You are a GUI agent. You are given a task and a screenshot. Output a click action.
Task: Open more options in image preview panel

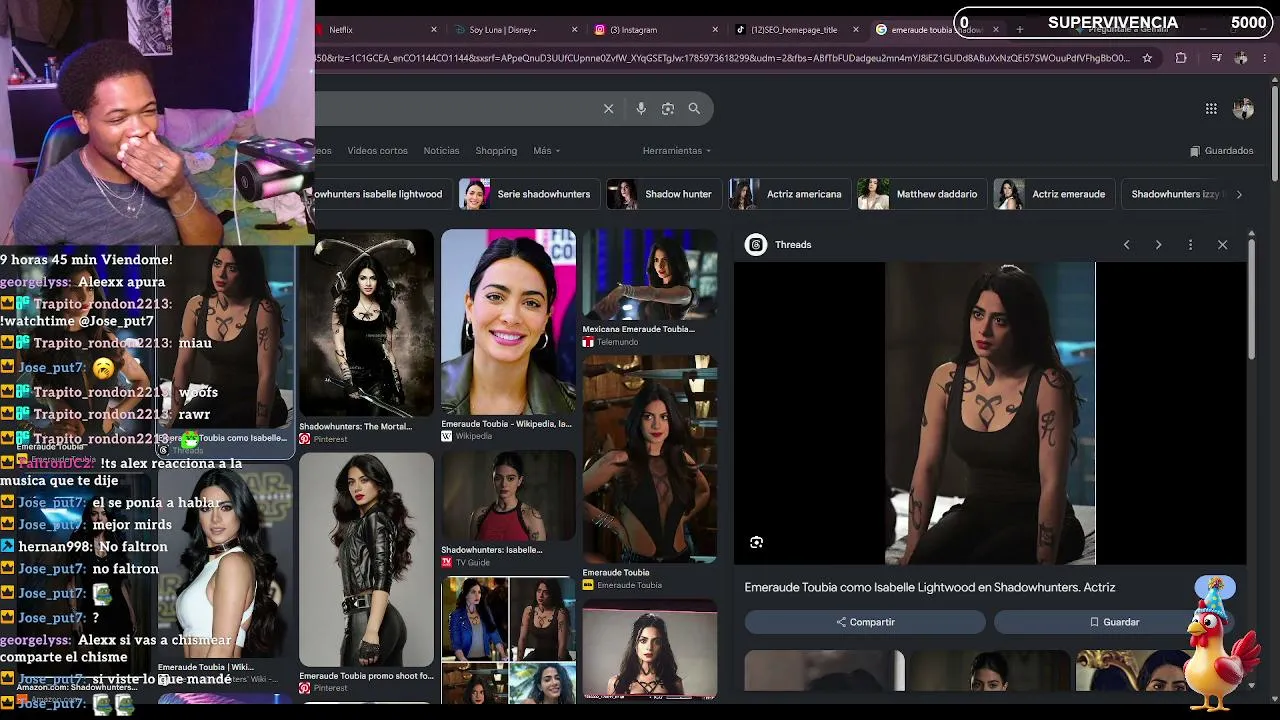1190,245
